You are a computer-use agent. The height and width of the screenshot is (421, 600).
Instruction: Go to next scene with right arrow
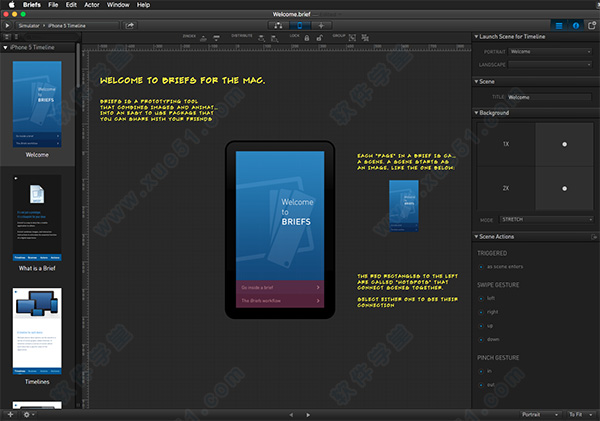pyautogui.click(x=308, y=415)
